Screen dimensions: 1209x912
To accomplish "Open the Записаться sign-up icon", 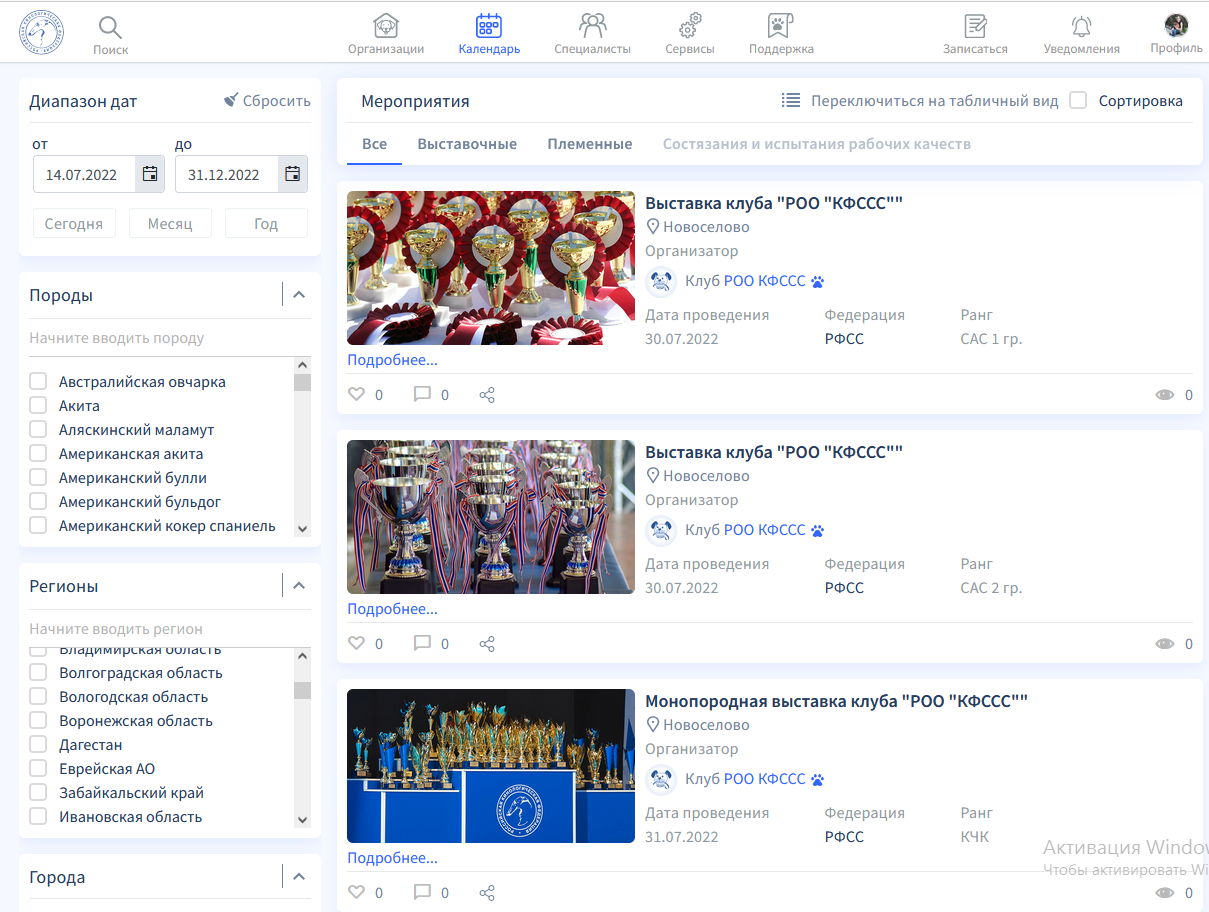I will pyautogui.click(x=975, y=26).
